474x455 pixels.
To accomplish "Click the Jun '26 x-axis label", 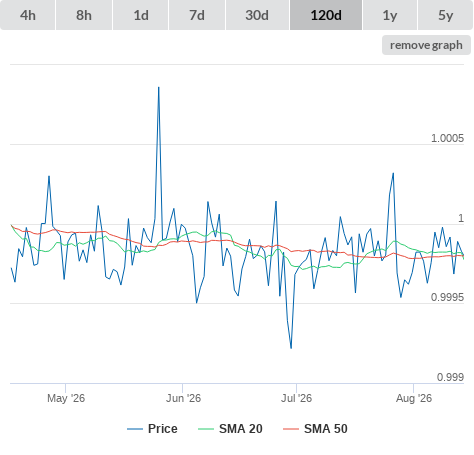I will coord(183,398).
